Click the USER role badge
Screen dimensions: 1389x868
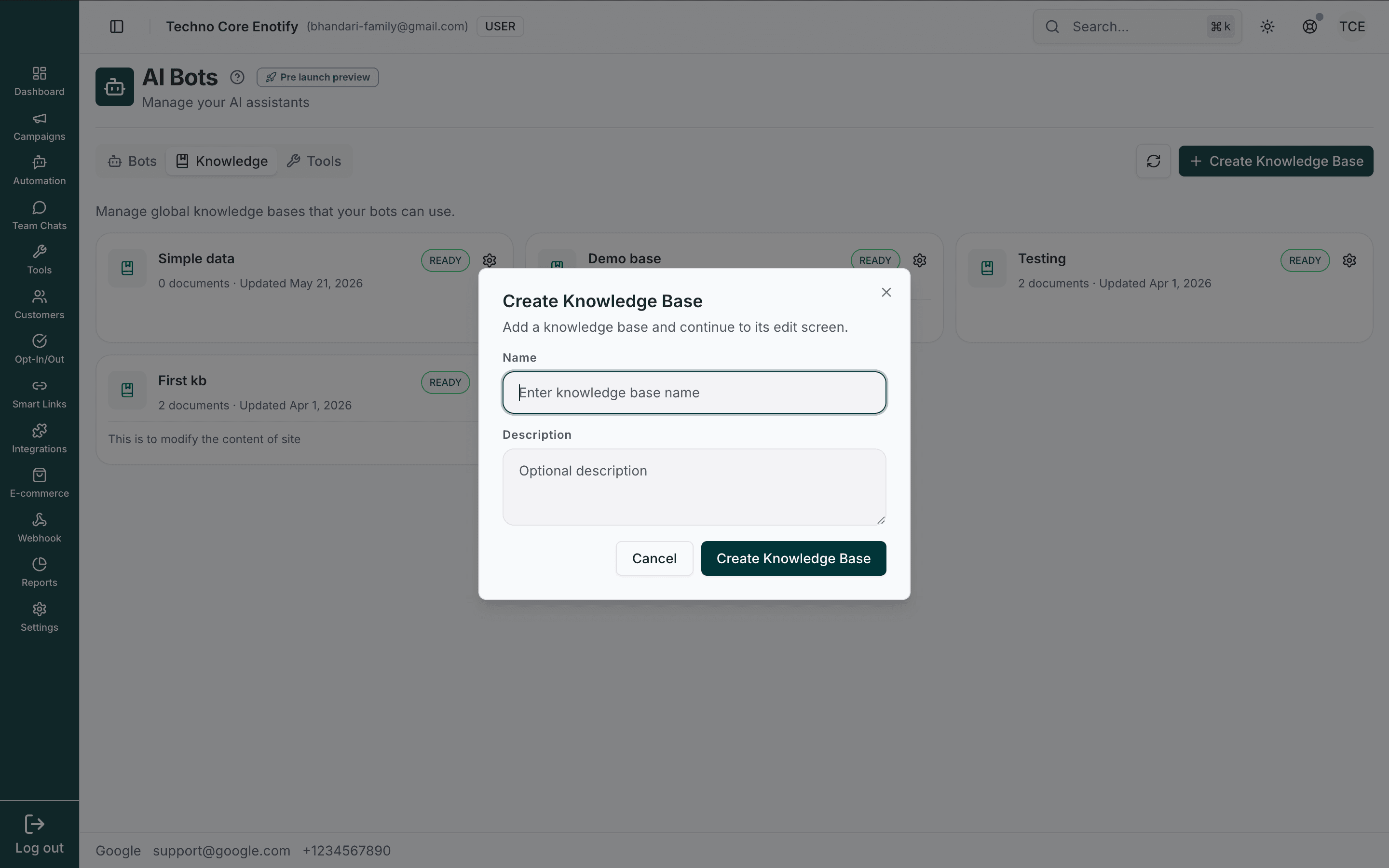(x=500, y=27)
